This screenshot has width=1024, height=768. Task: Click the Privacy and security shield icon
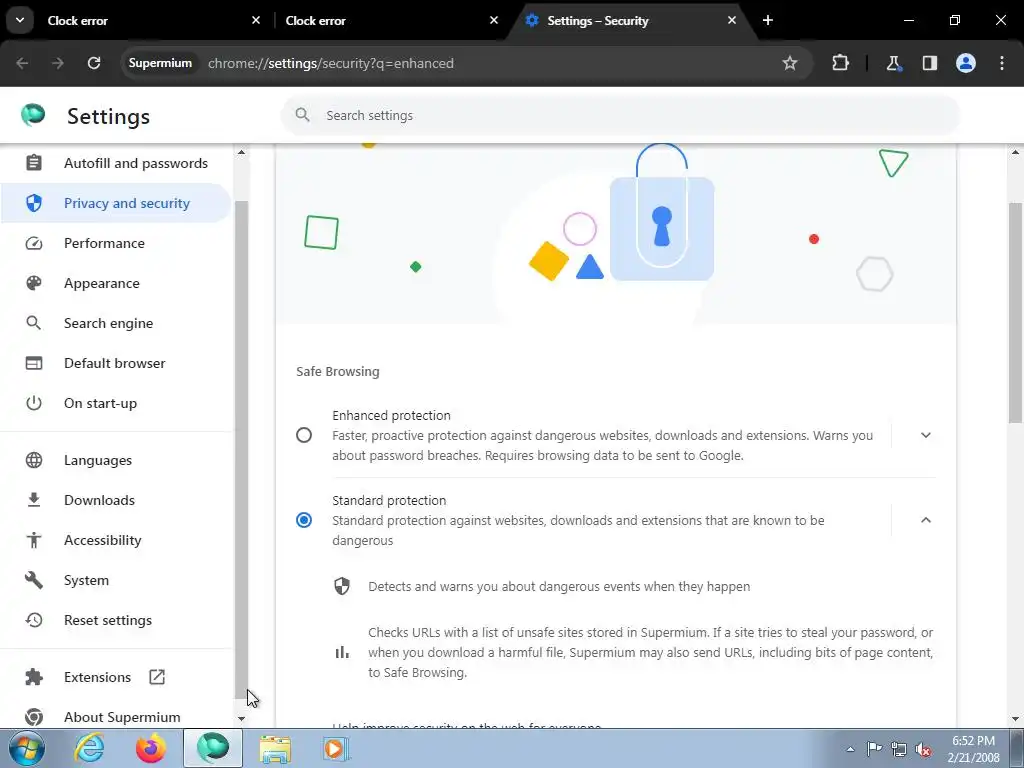(x=34, y=203)
